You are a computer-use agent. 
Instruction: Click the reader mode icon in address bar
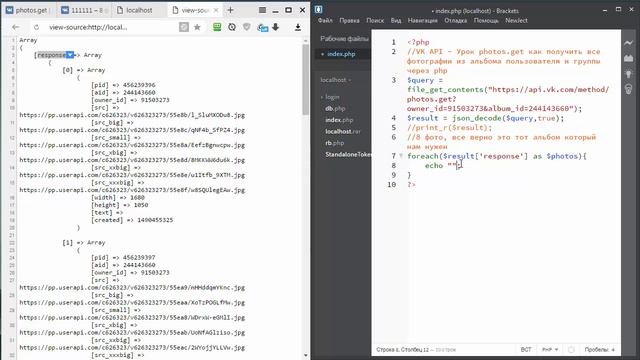tap(184, 27)
